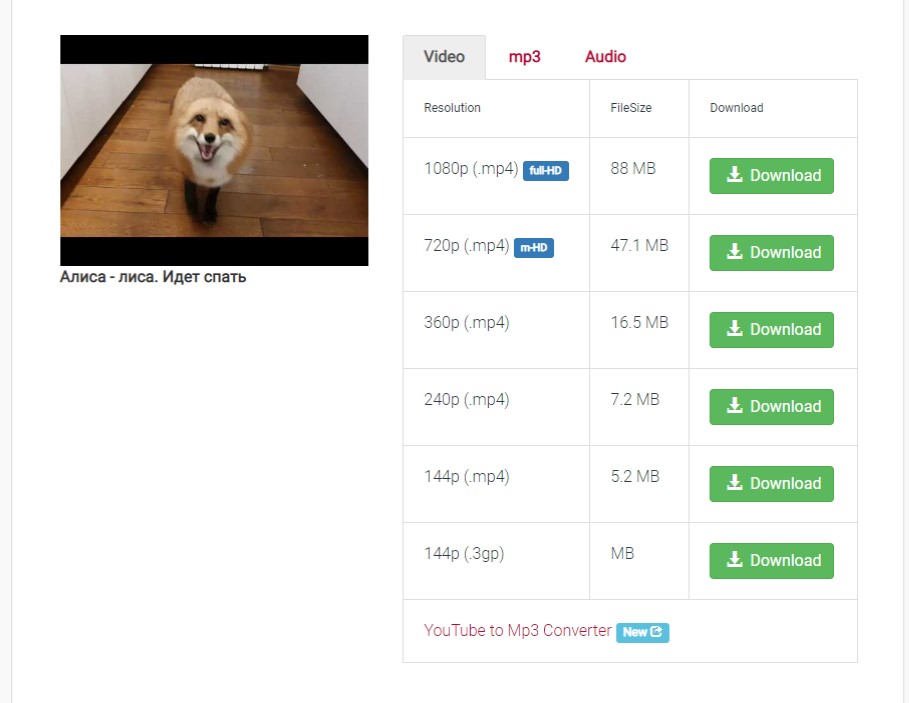Image resolution: width=909 pixels, height=703 pixels.
Task: Select the 144p (.mp4) resolution text
Action: pos(467,478)
